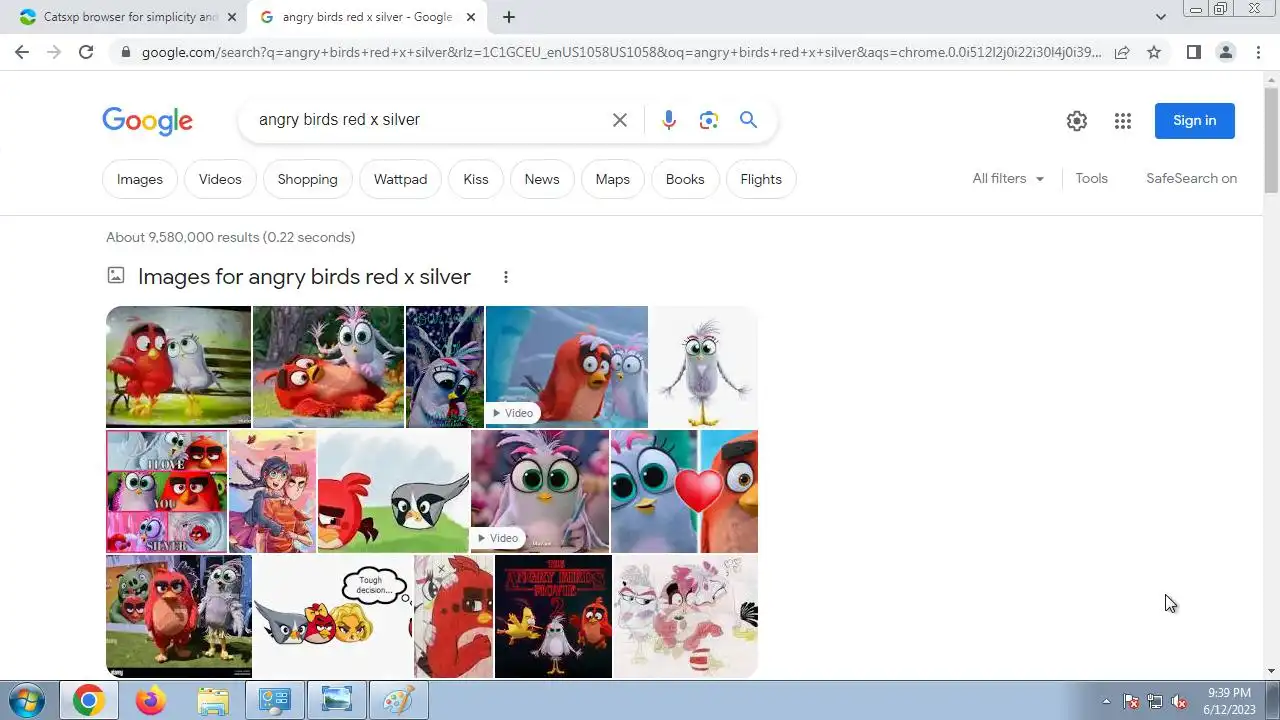1280x720 pixels.
Task: Play the Silver close-up video thumbnail
Action: coord(540,491)
